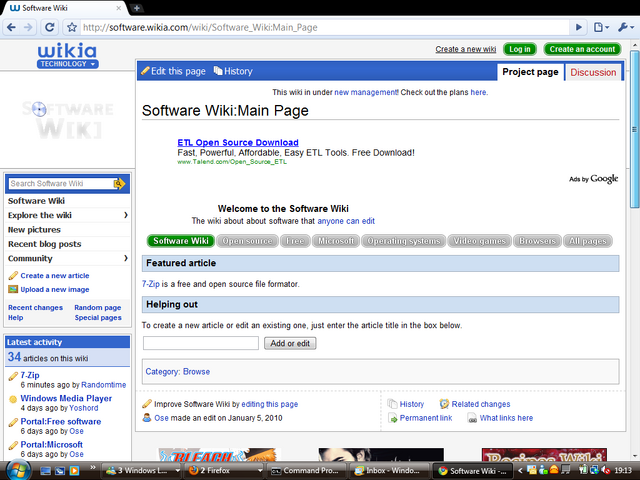Click Create an account button
The width and height of the screenshot is (640, 480).
582,49
